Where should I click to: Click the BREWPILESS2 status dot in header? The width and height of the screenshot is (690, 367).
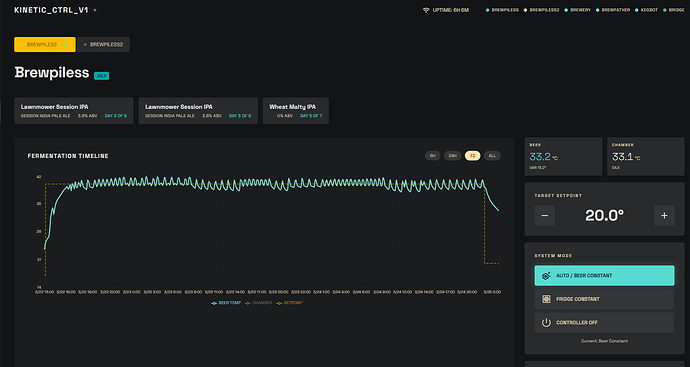tap(525, 10)
